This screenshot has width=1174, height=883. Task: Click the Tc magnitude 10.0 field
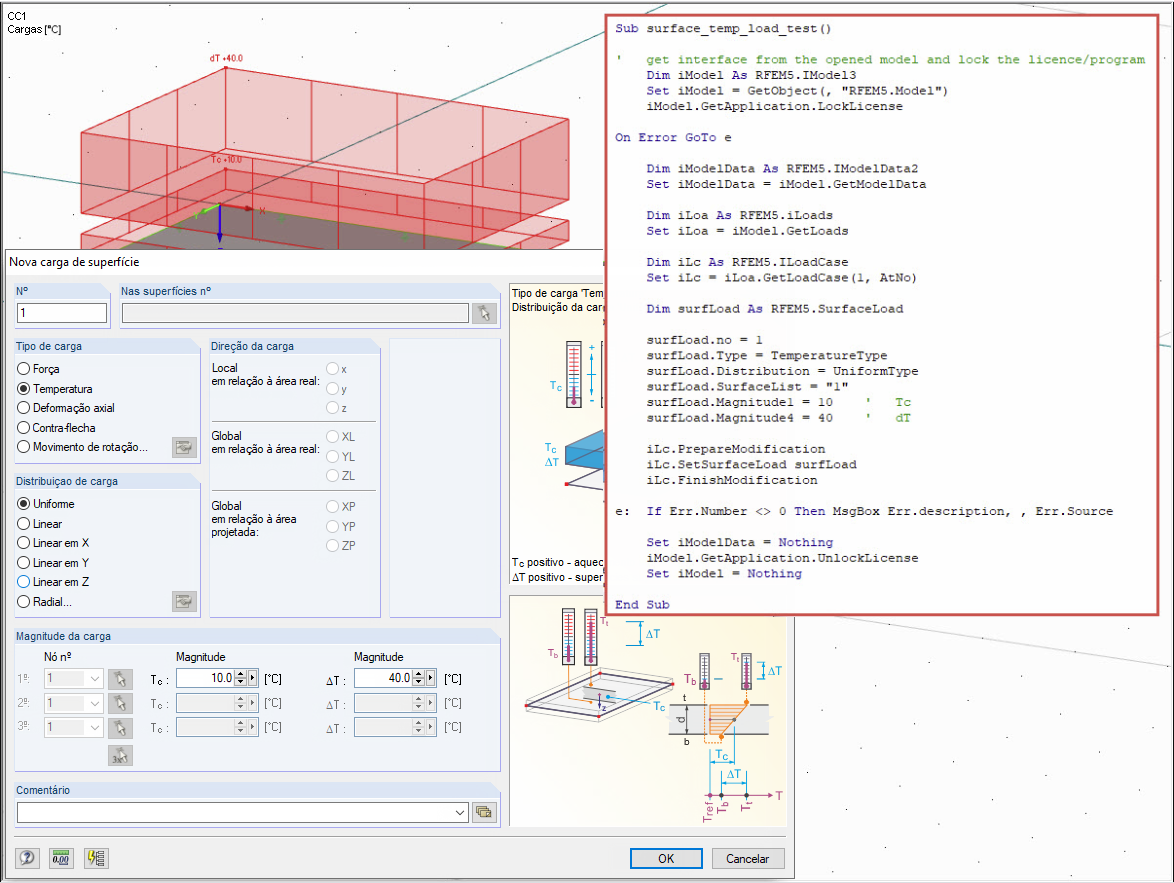(x=206, y=679)
